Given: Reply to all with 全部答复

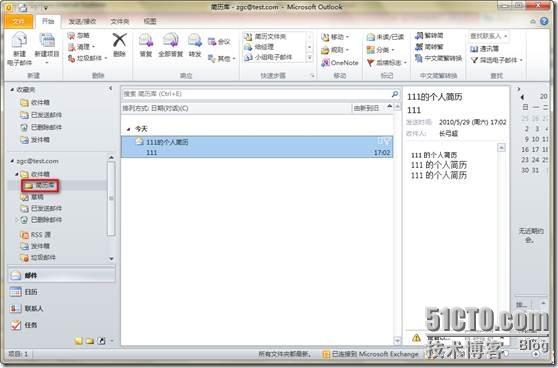Looking at the screenshot, I should [170, 44].
